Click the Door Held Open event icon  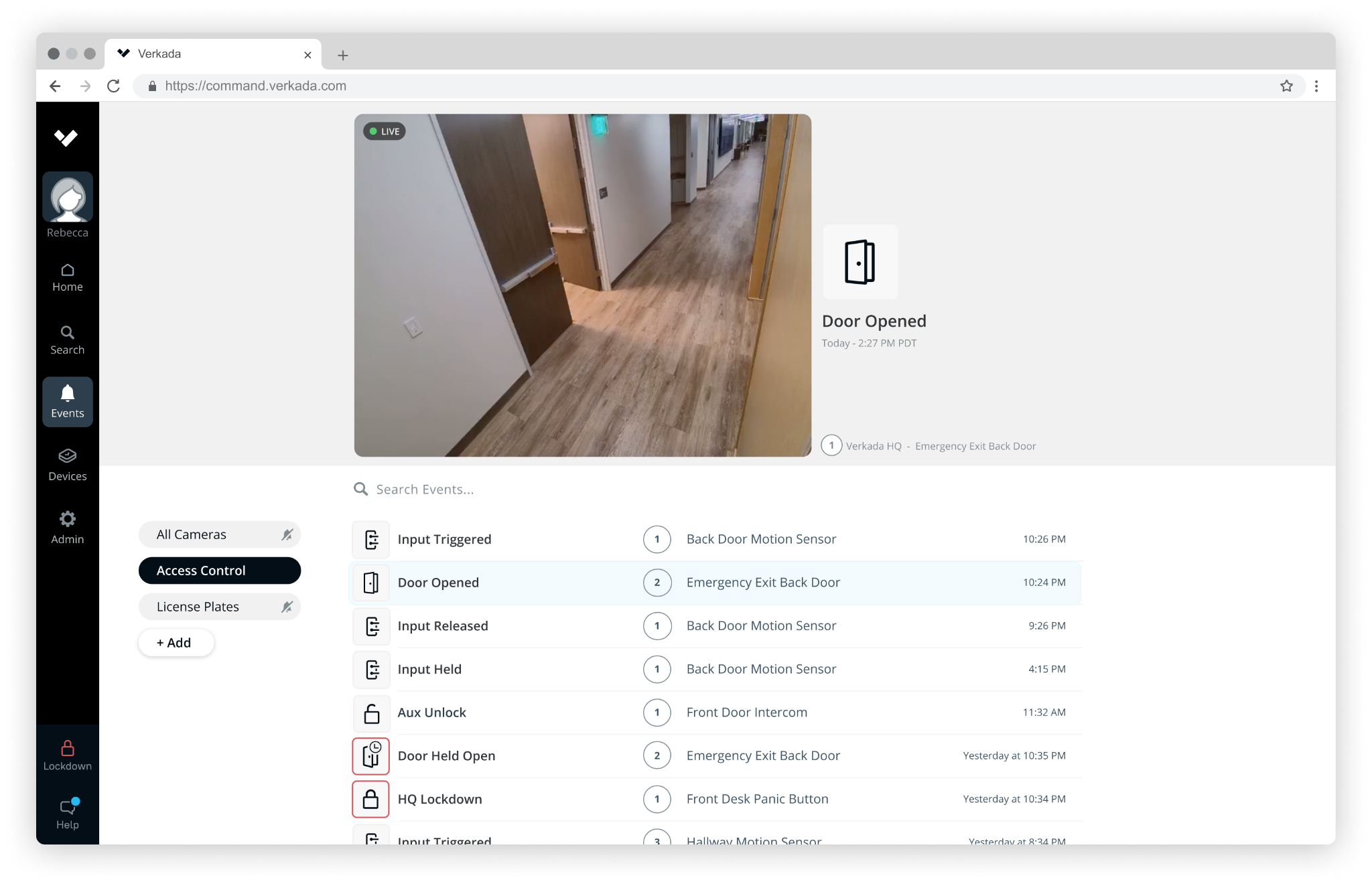click(x=370, y=755)
